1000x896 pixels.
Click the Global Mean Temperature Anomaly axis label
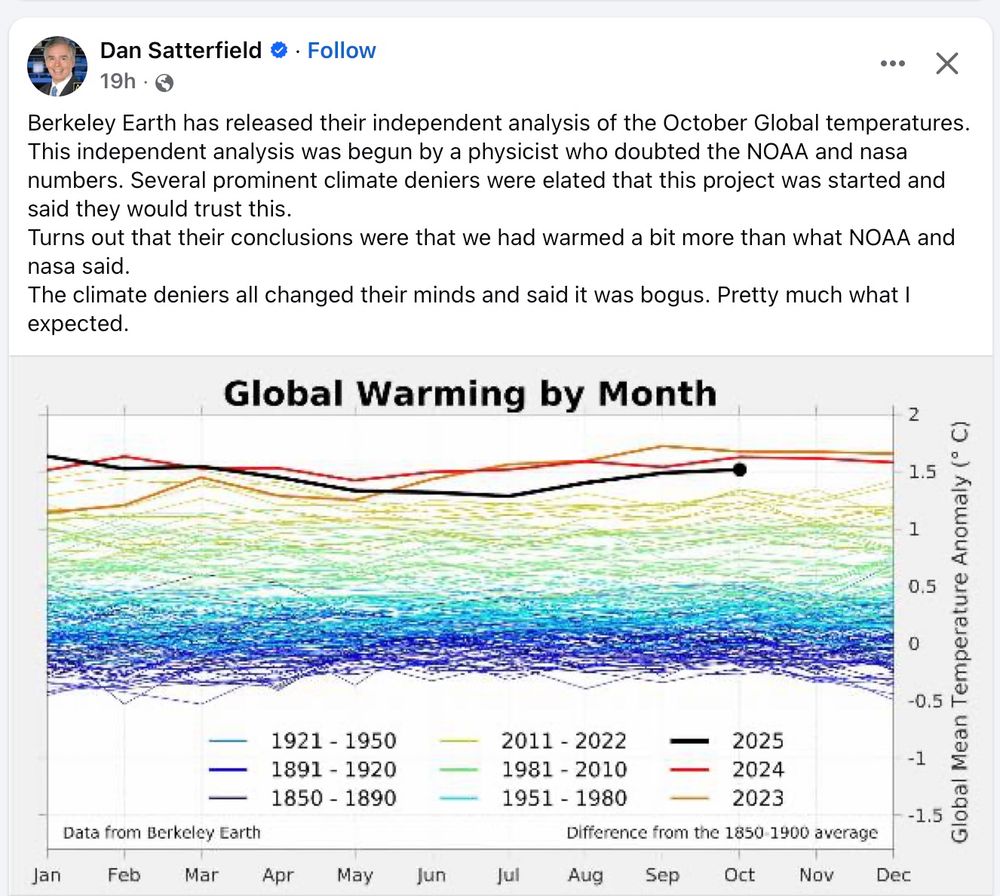point(959,630)
